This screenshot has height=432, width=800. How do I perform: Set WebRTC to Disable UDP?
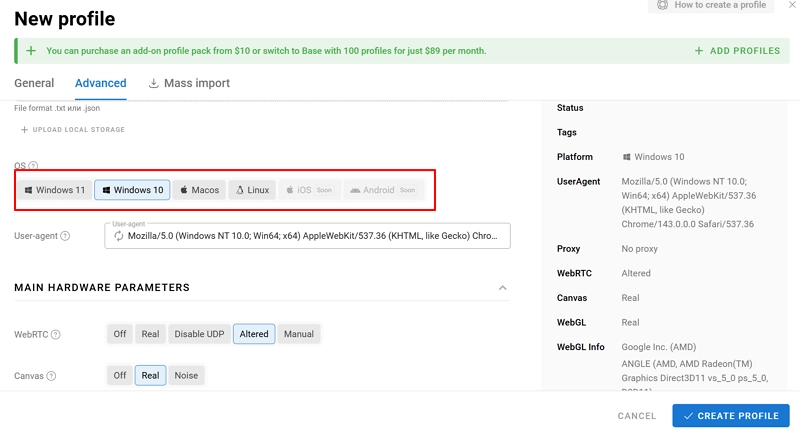[200, 334]
